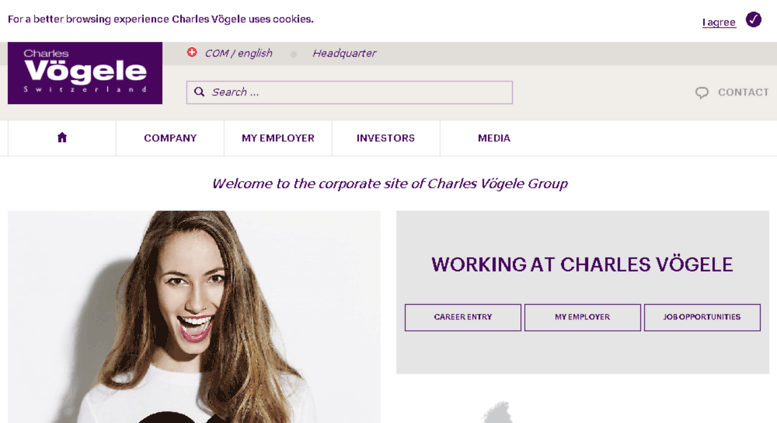This screenshot has width=777, height=423.
Task: Open the MY EMPLOYER navigation menu
Action: point(278,138)
